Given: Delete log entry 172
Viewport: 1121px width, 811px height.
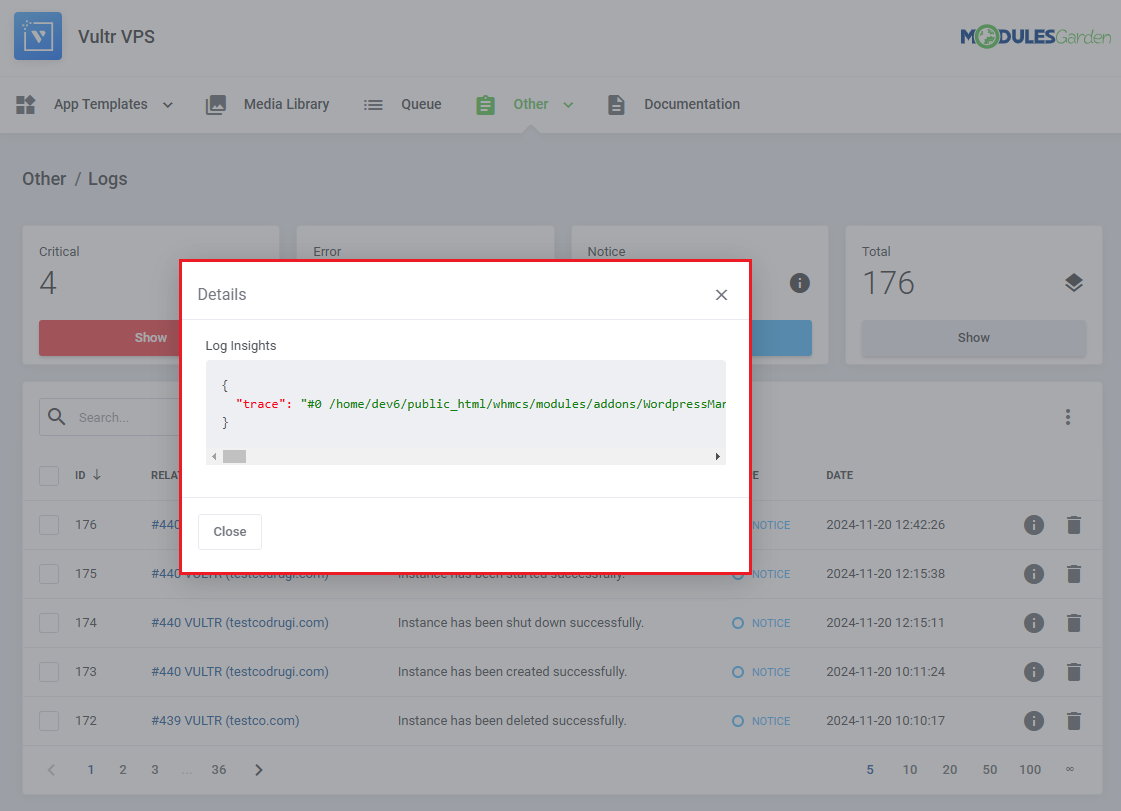Looking at the screenshot, I should [1074, 721].
